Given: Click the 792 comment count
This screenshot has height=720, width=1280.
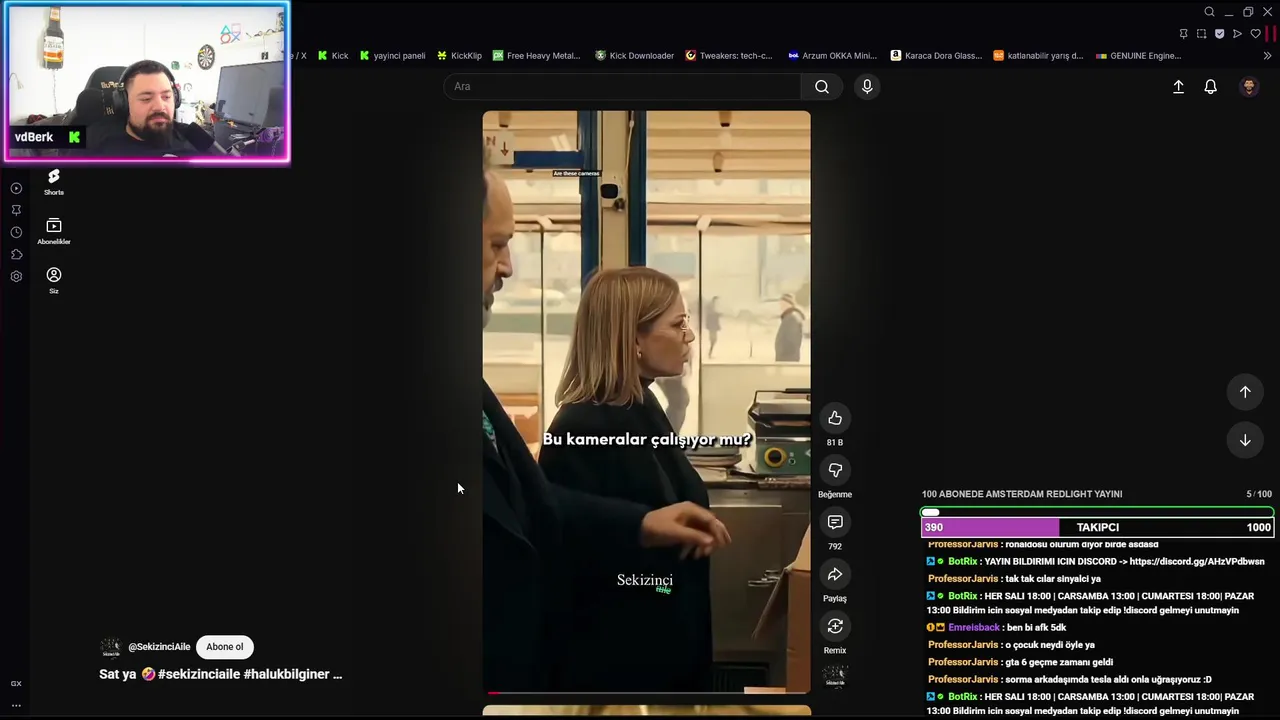Looking at the screenshot, I should coord(835,546).
